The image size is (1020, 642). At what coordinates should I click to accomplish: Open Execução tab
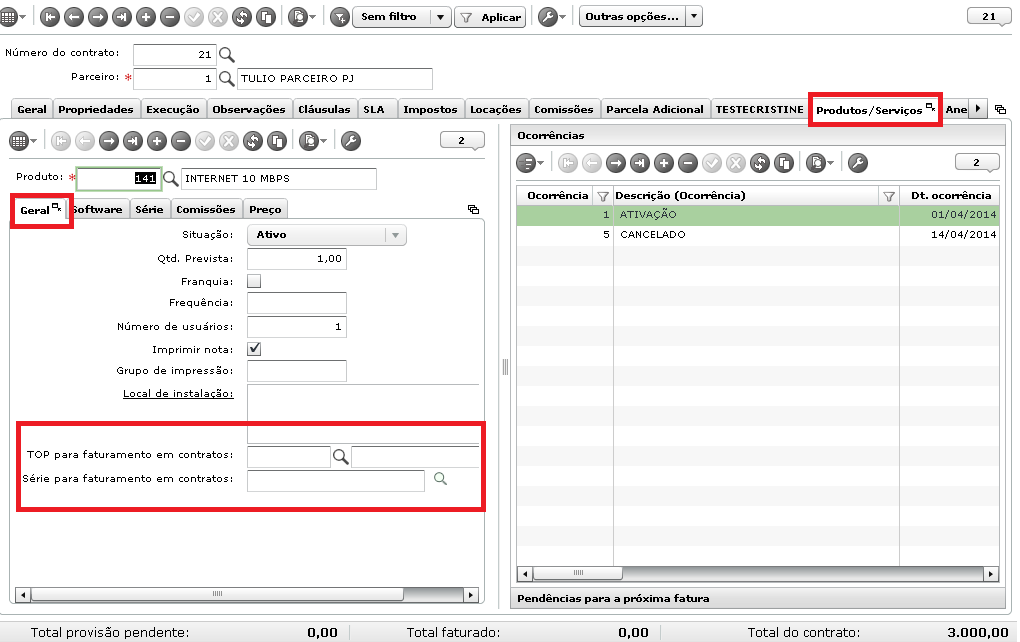tap(172, 109)
